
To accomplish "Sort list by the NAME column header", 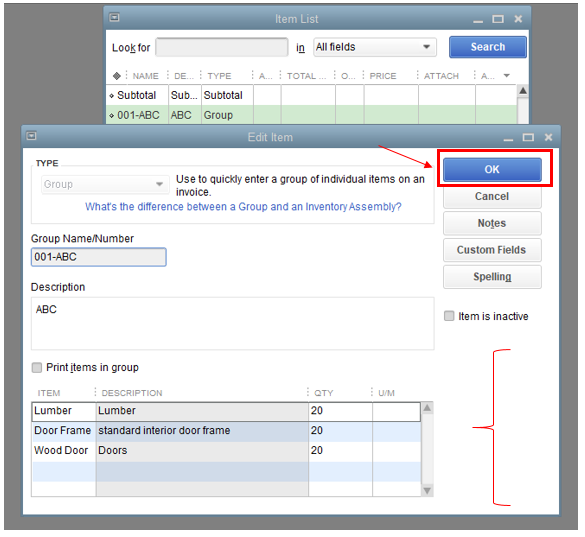I will pyautogui.click(x=146, y=76).
